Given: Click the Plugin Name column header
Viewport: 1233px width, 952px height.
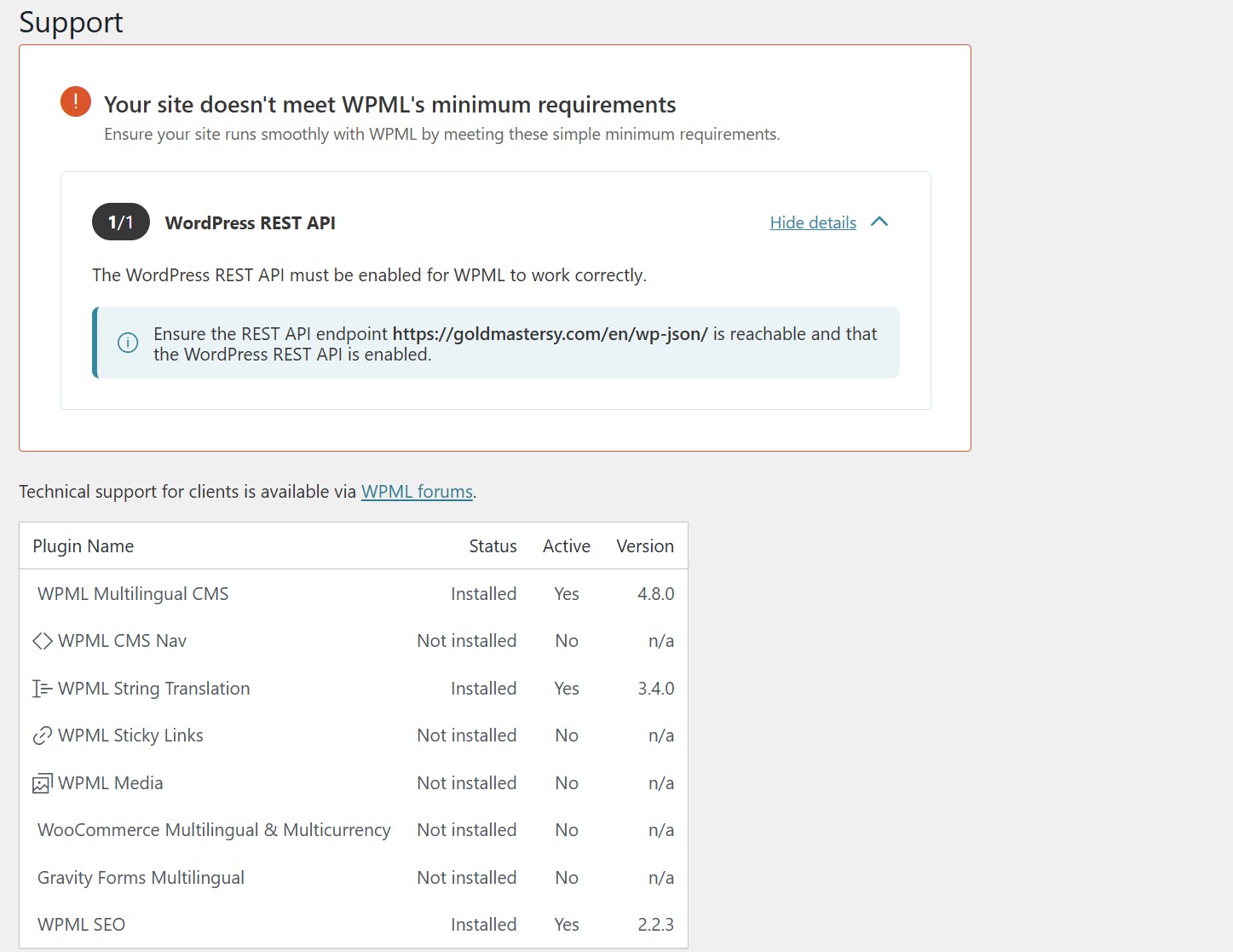Looking at the screenshot, I should [84, 546].
